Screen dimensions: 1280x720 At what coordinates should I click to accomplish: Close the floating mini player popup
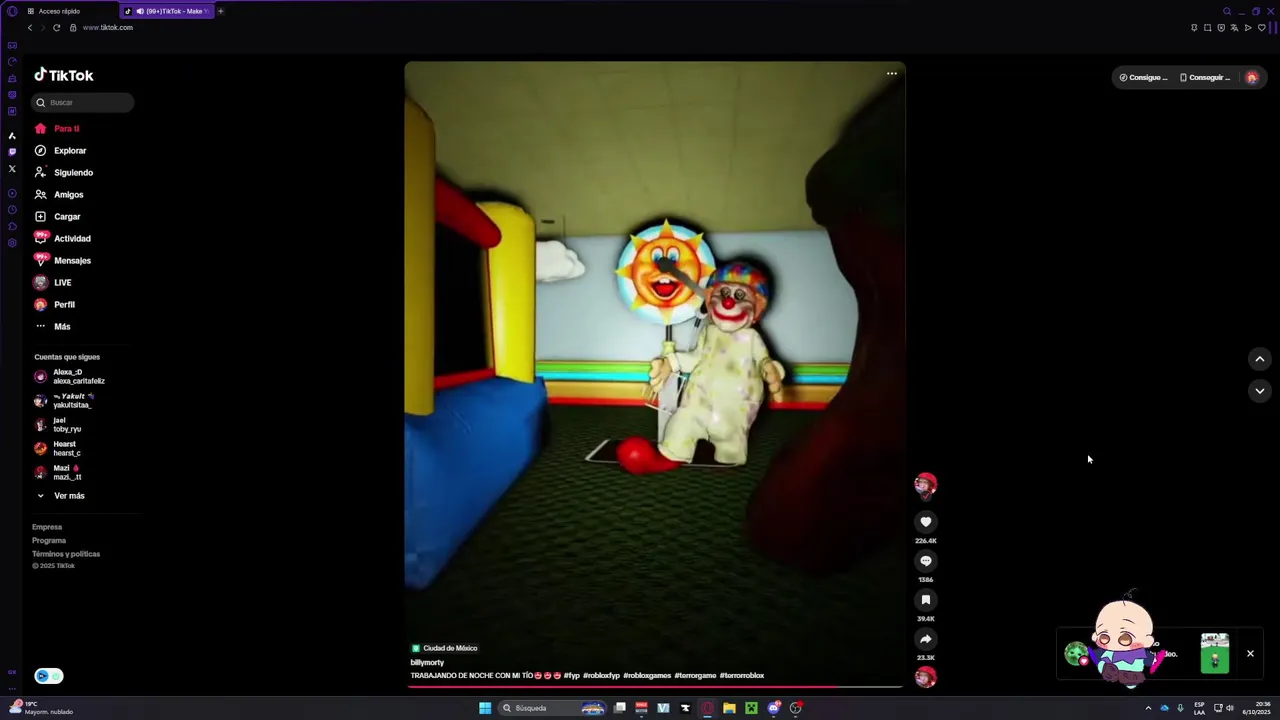point(1250,654)
